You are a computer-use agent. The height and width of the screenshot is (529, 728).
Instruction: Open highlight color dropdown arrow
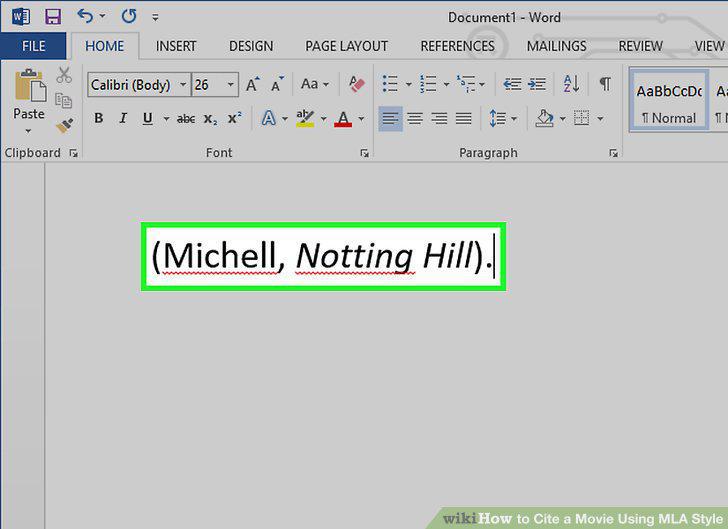point(323,119)
